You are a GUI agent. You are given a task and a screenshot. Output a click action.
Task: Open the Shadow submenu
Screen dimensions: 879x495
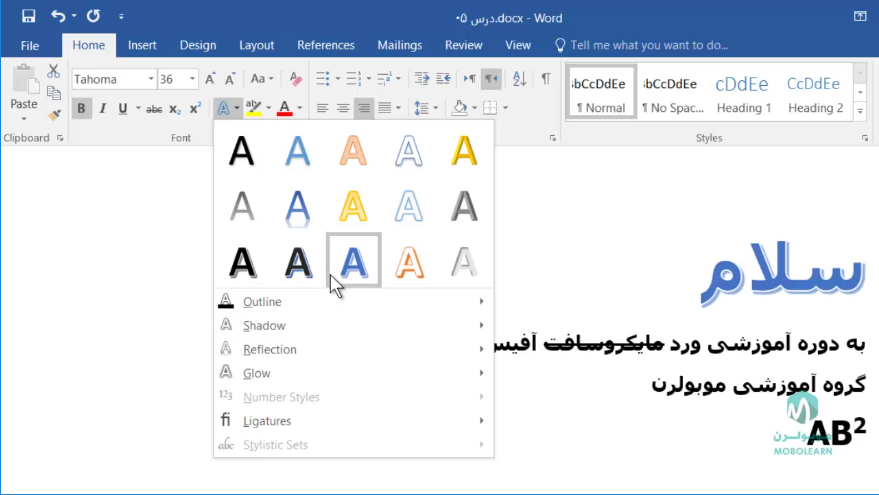point(353,326)
